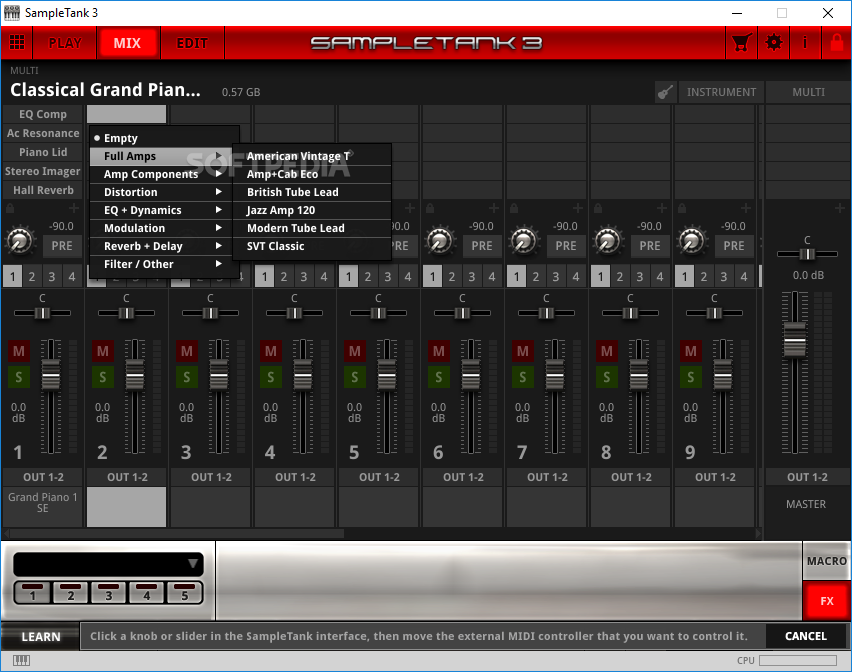Screen dimensions: 852x672
Task: Click the send level knob on channel 9
Action: [x=692, y=241]
